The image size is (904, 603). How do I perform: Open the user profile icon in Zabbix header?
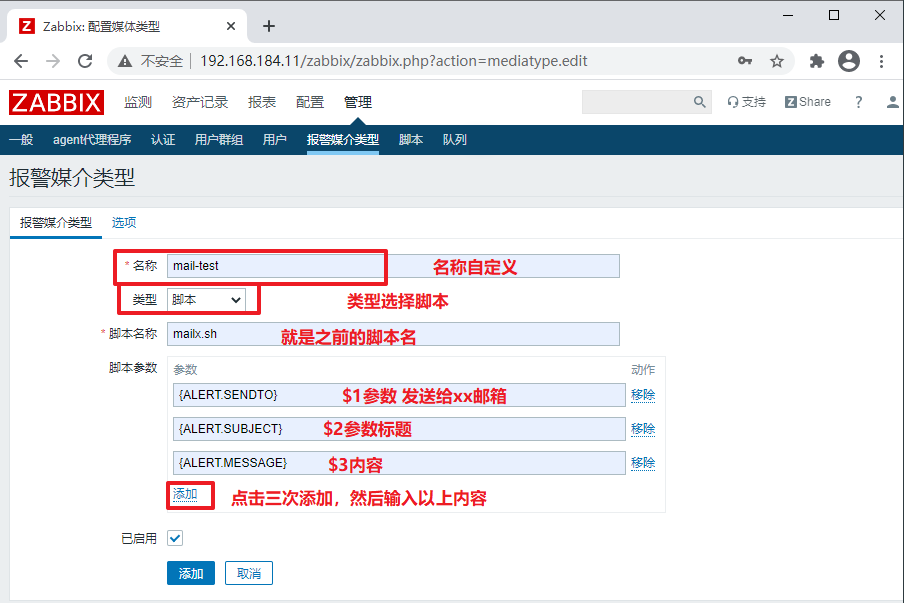click(x=892, y=102)
